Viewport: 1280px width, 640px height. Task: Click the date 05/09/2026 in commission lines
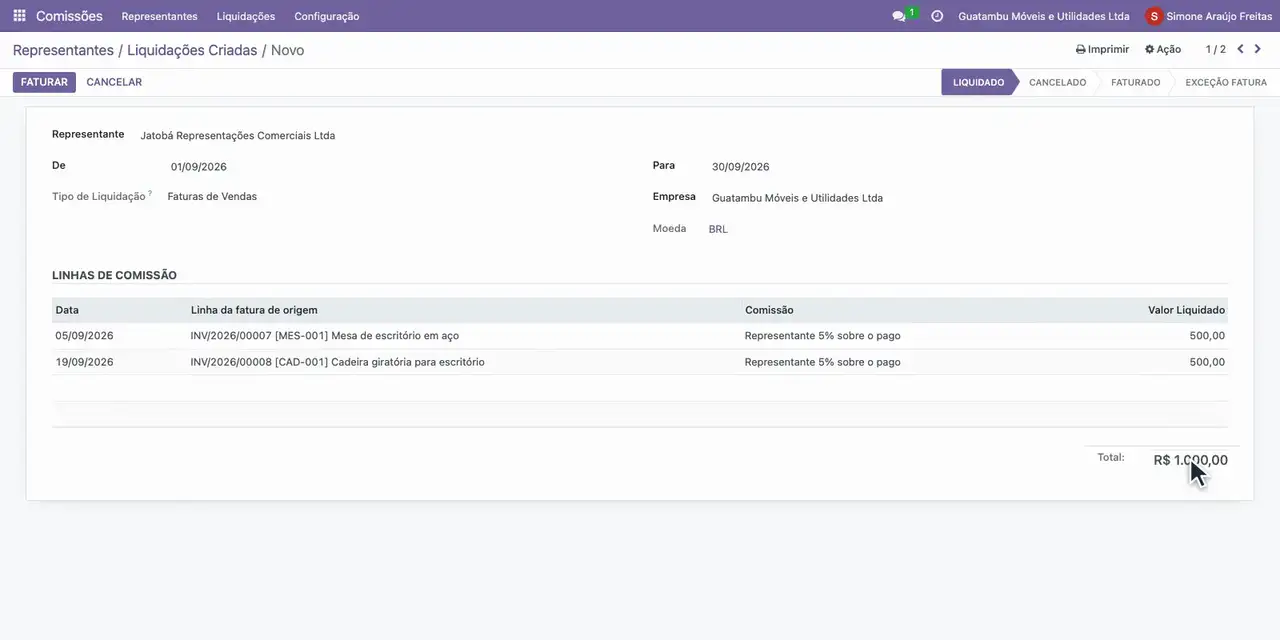click(x=84, y=336)
